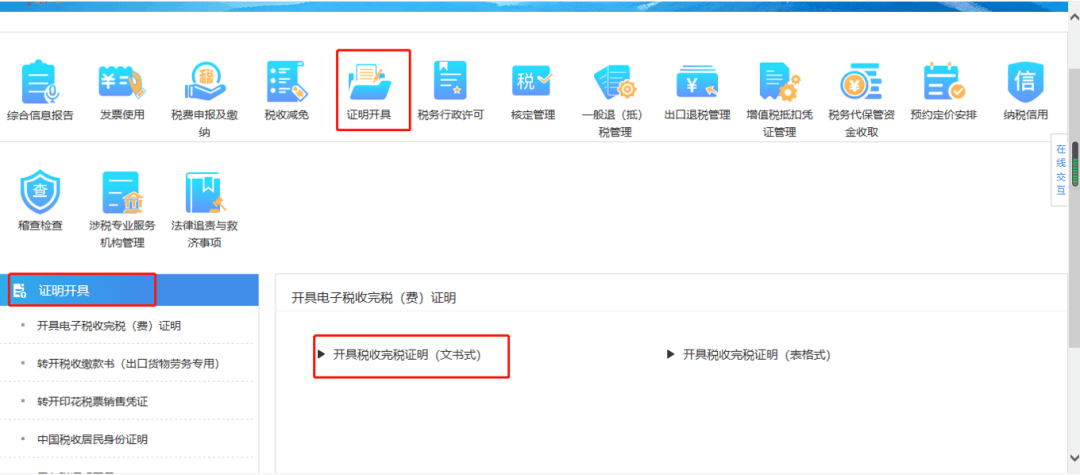The width and height of the screenshot is (1080, 475).
Task: Open the 增值税抵扣凭证管理 icon
Action: coord(779,83)
